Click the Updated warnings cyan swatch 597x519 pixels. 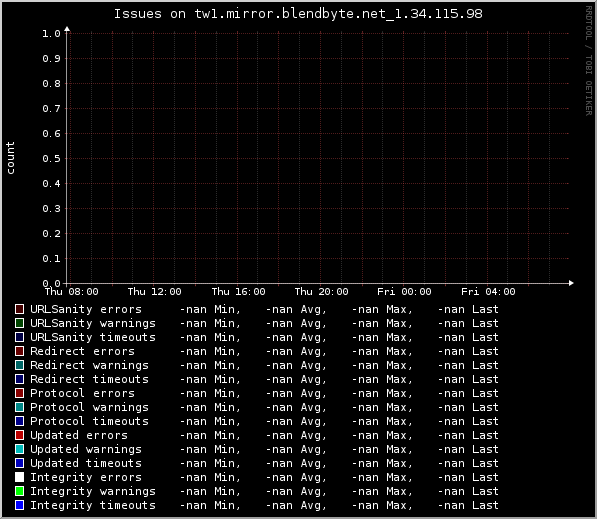pos(19,449)
